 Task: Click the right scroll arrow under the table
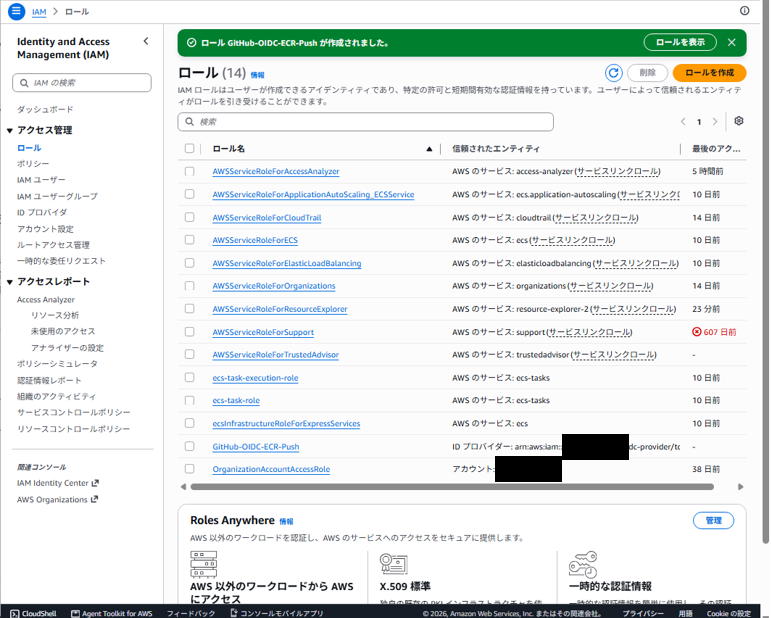point(741,487)
